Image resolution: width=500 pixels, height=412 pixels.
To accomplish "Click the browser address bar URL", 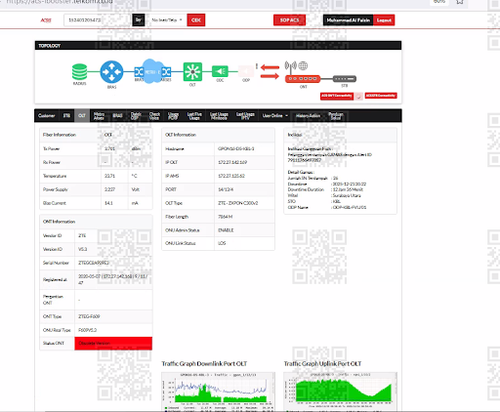I will (60, 2).
